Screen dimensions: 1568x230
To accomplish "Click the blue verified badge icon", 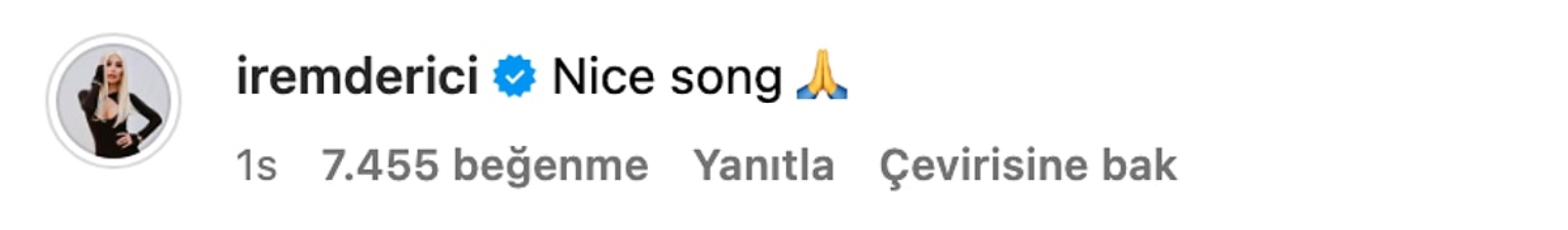I will (514, 76).
